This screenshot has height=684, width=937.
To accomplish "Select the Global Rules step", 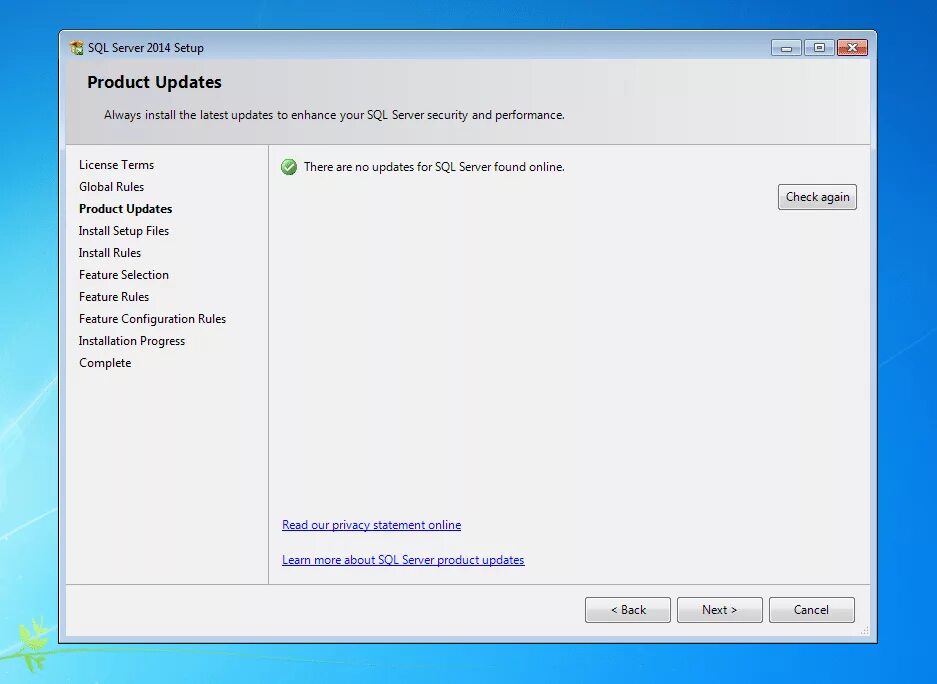I will (x=111, y=187).
